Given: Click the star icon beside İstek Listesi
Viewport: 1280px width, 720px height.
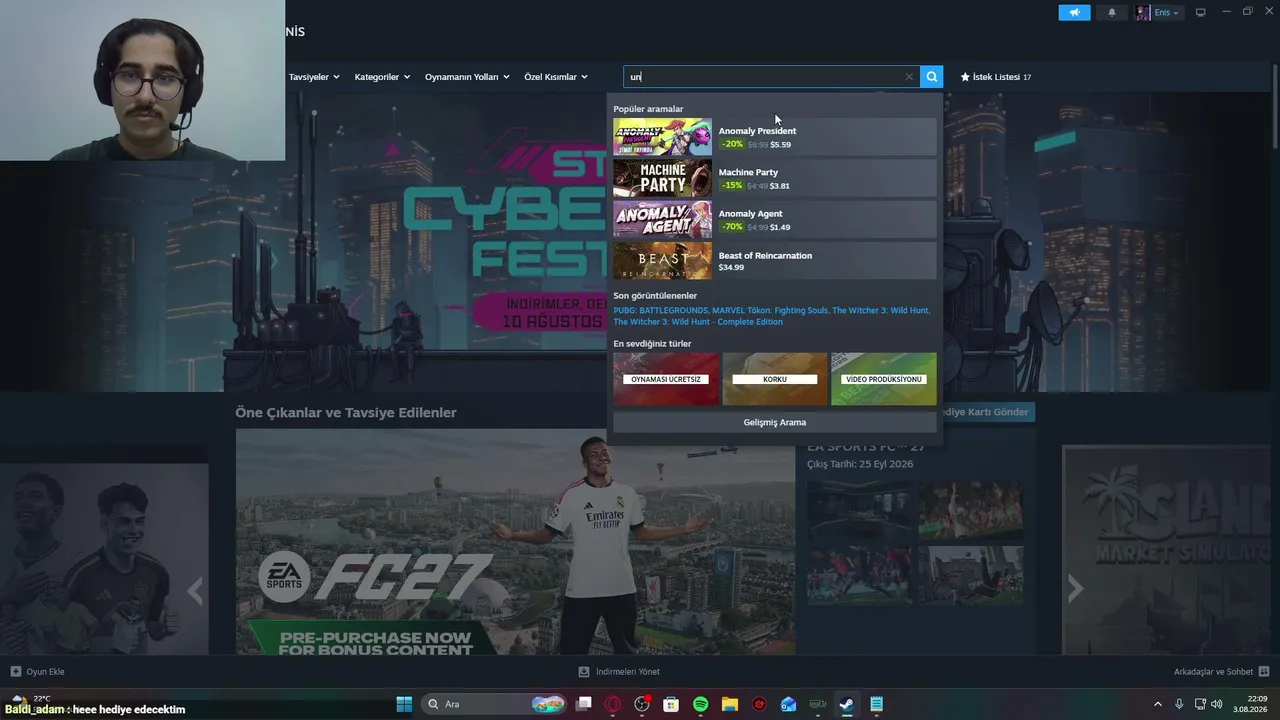Looking at the screenshot, I should point(965,77).
